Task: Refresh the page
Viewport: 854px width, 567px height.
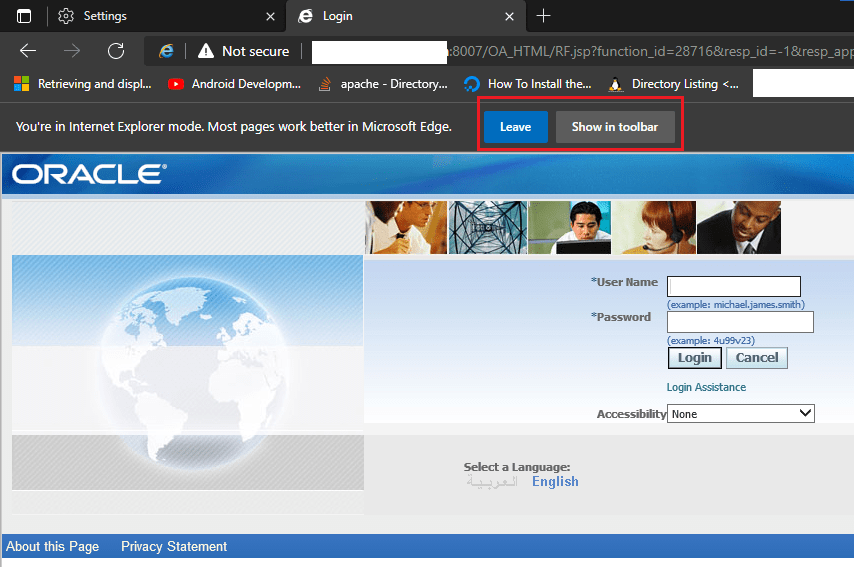Action: point(116,51)
